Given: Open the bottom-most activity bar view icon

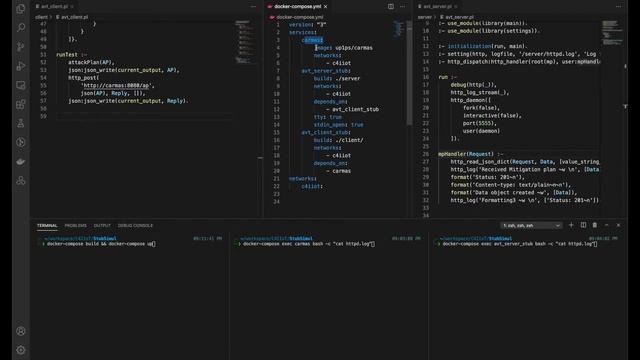Looking at the screenshot, I should [21, 180].
